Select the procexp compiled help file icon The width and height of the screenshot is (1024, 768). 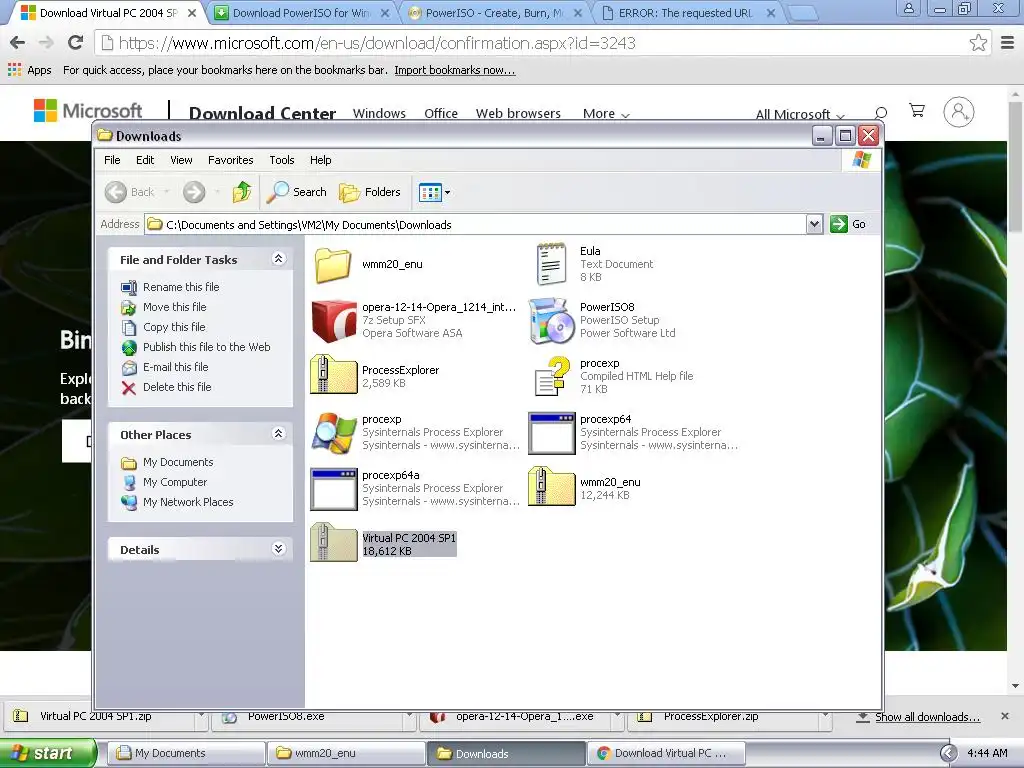point(552,376)
